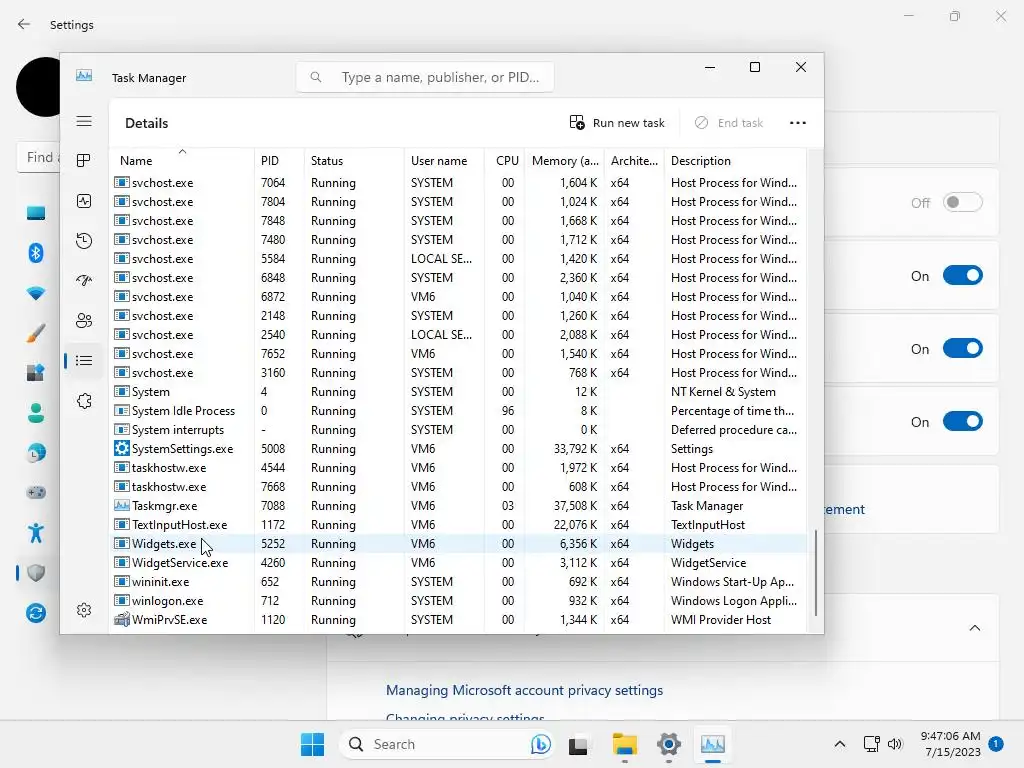Screen dimensions: 1024x768
Task: Sort by the PID column header
Action: coord(279,161)
